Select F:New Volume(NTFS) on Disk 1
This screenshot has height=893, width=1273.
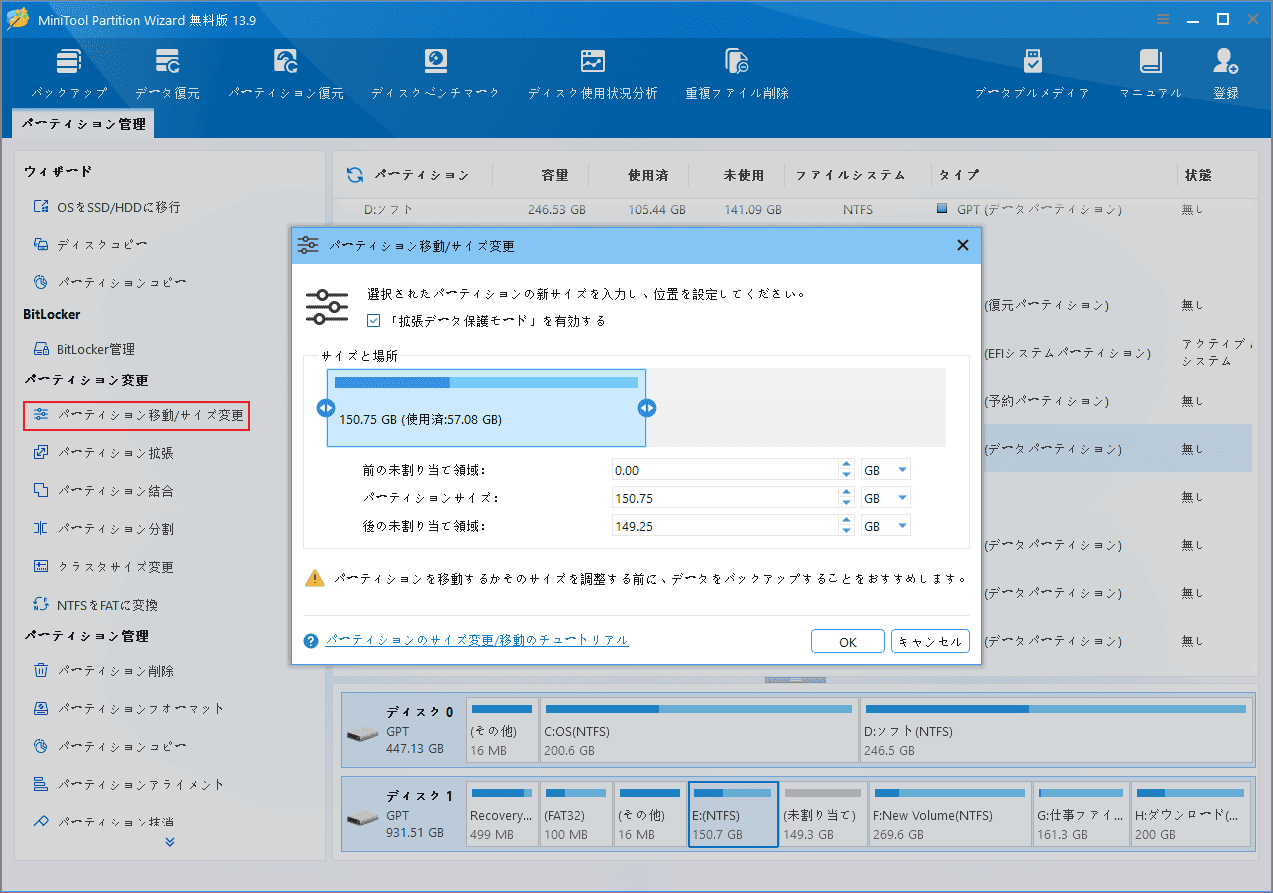[x=949, y=815]
